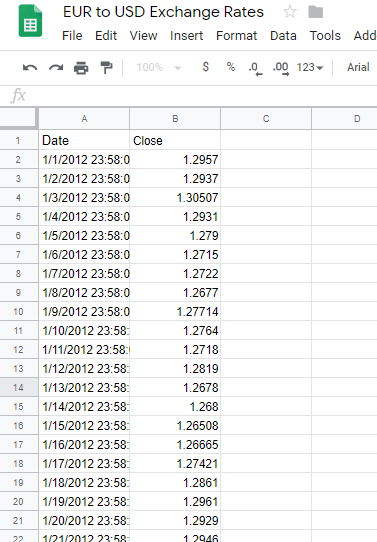Star the EUR to USD document
Image resolution: width=377 pixels, height=542 pixels.
[x=290, y=12]
